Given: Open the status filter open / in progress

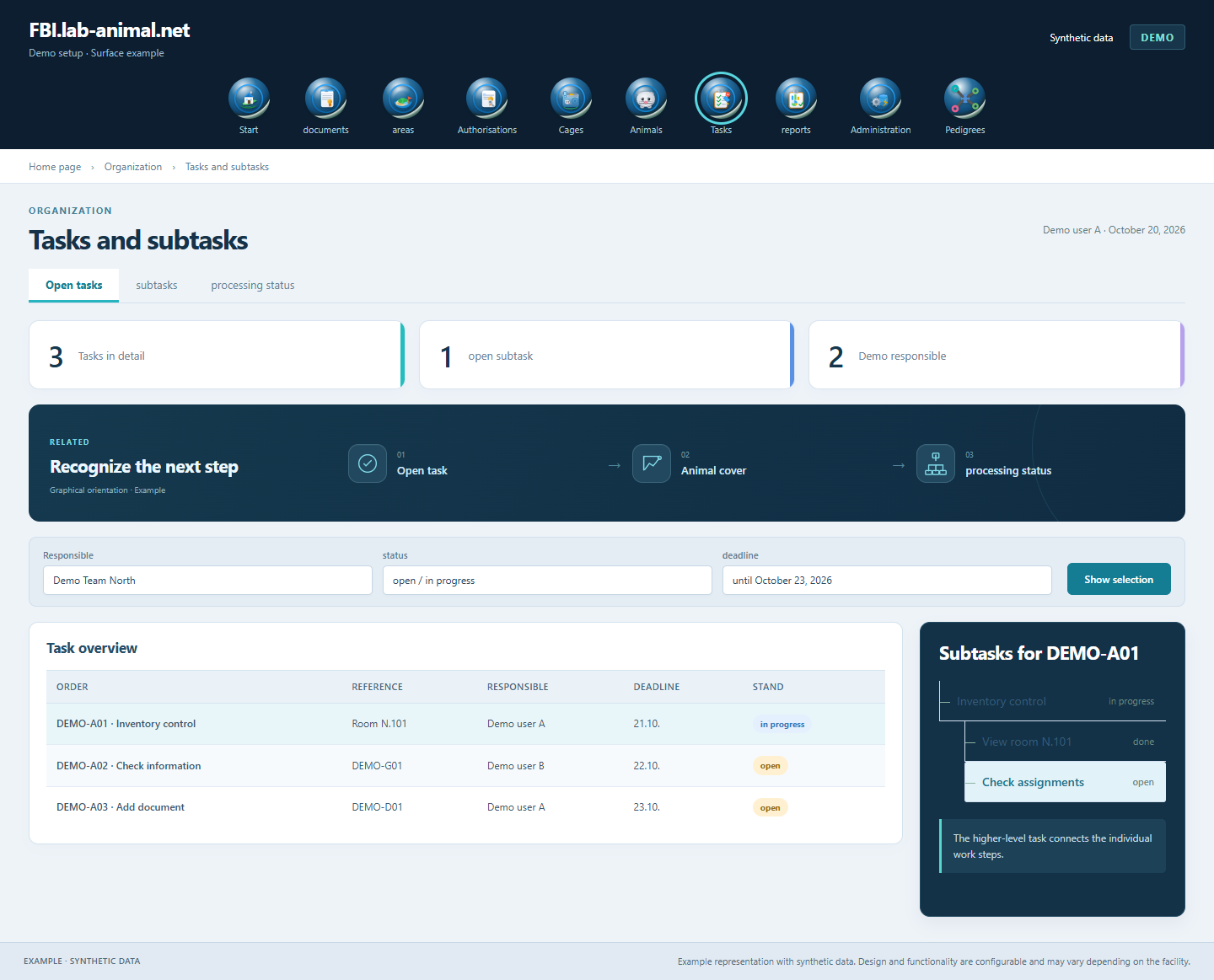Looking at the screenshot, I should [547, 580].
